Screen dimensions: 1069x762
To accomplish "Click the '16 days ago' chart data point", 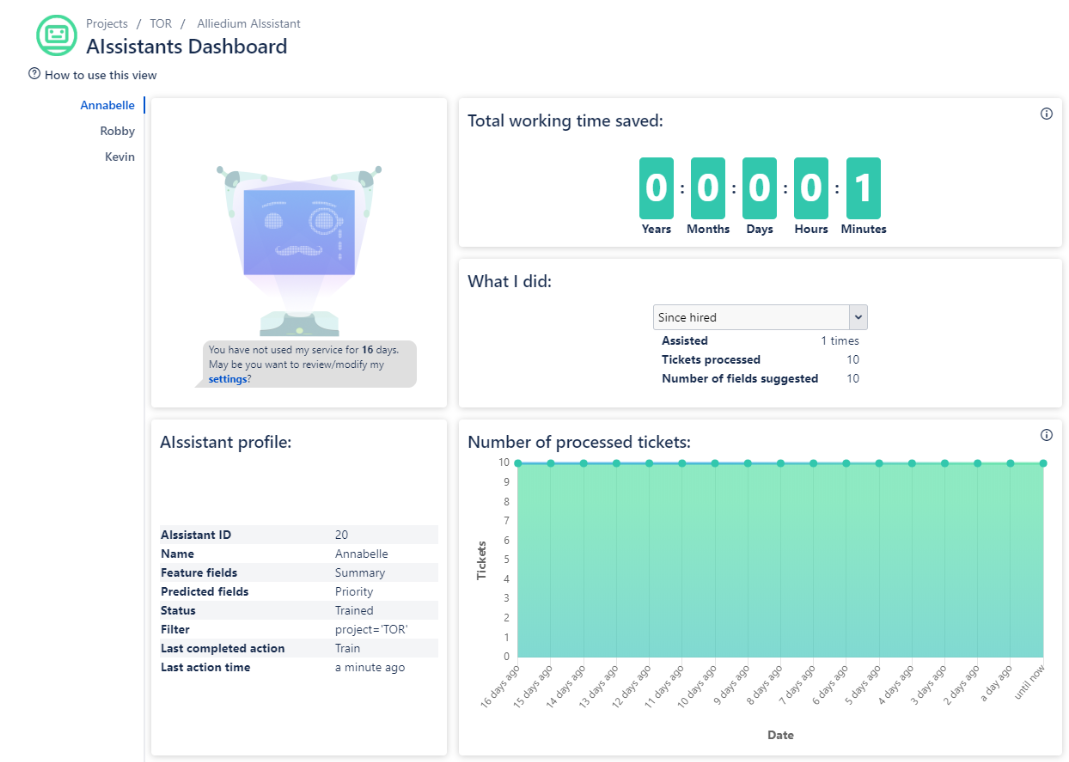I will point(517,463).
